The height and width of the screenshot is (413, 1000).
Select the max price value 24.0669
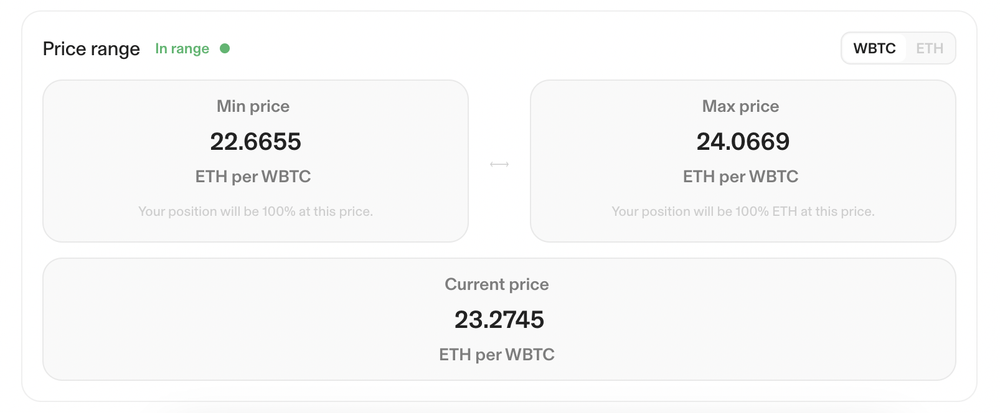pos(742,142)
